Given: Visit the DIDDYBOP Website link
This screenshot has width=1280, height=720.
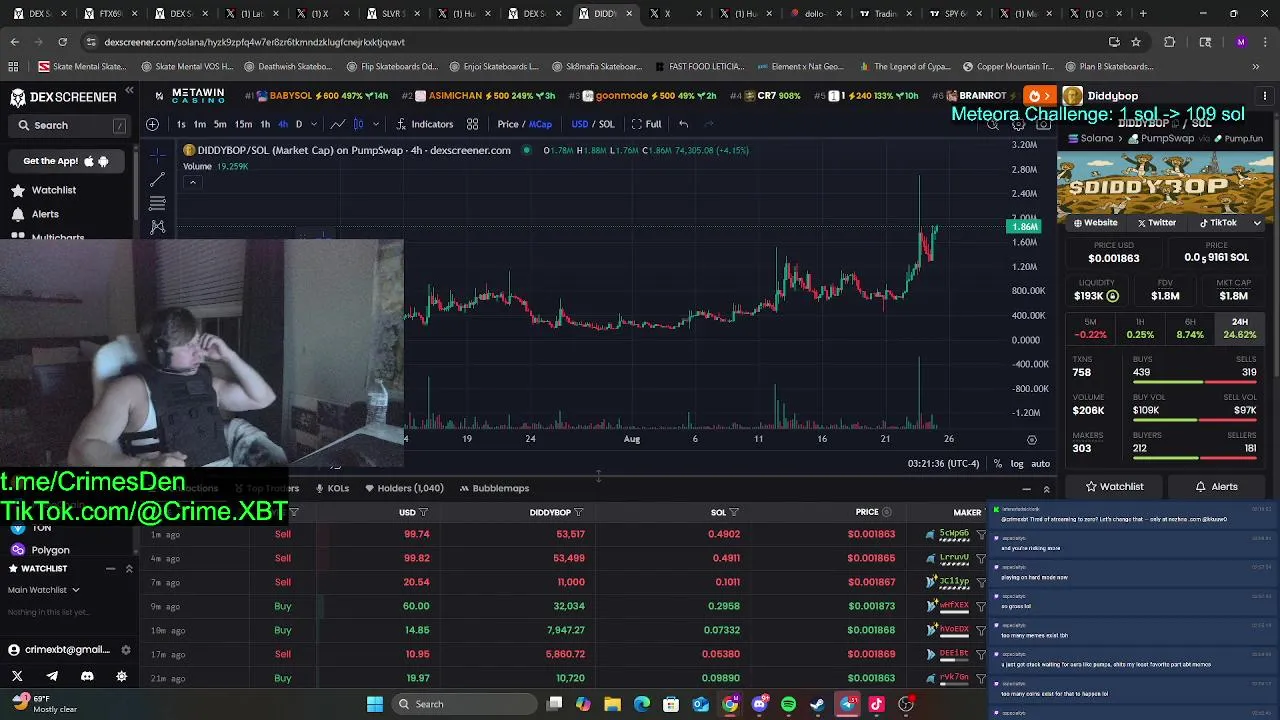Looking at the screenshot, I should coord(1095,223).
